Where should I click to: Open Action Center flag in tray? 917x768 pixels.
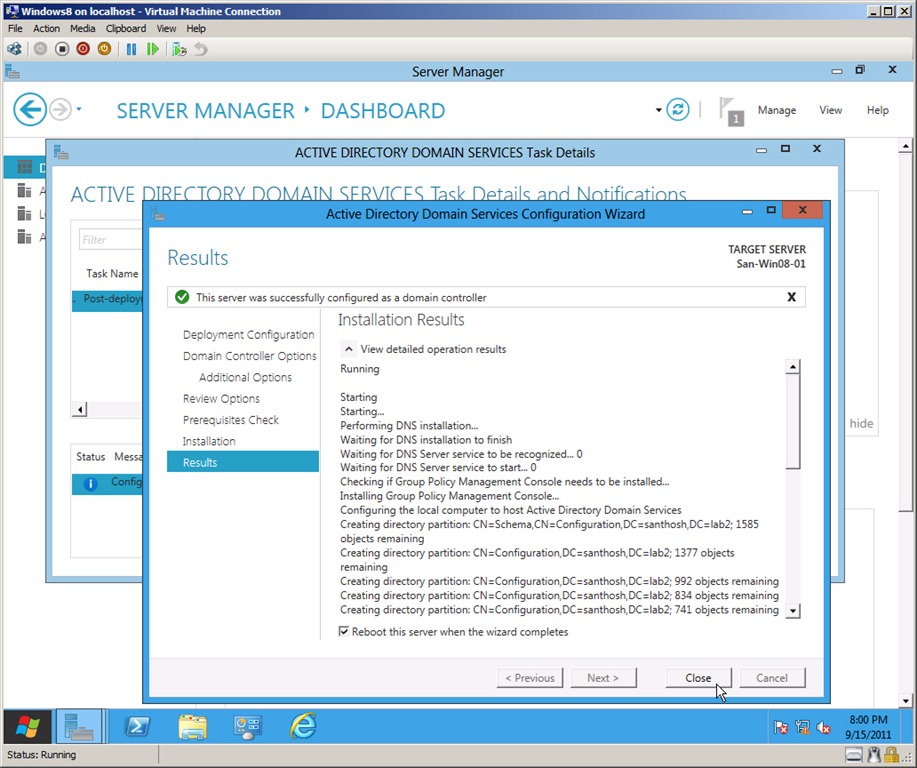(x=781, y=728)
